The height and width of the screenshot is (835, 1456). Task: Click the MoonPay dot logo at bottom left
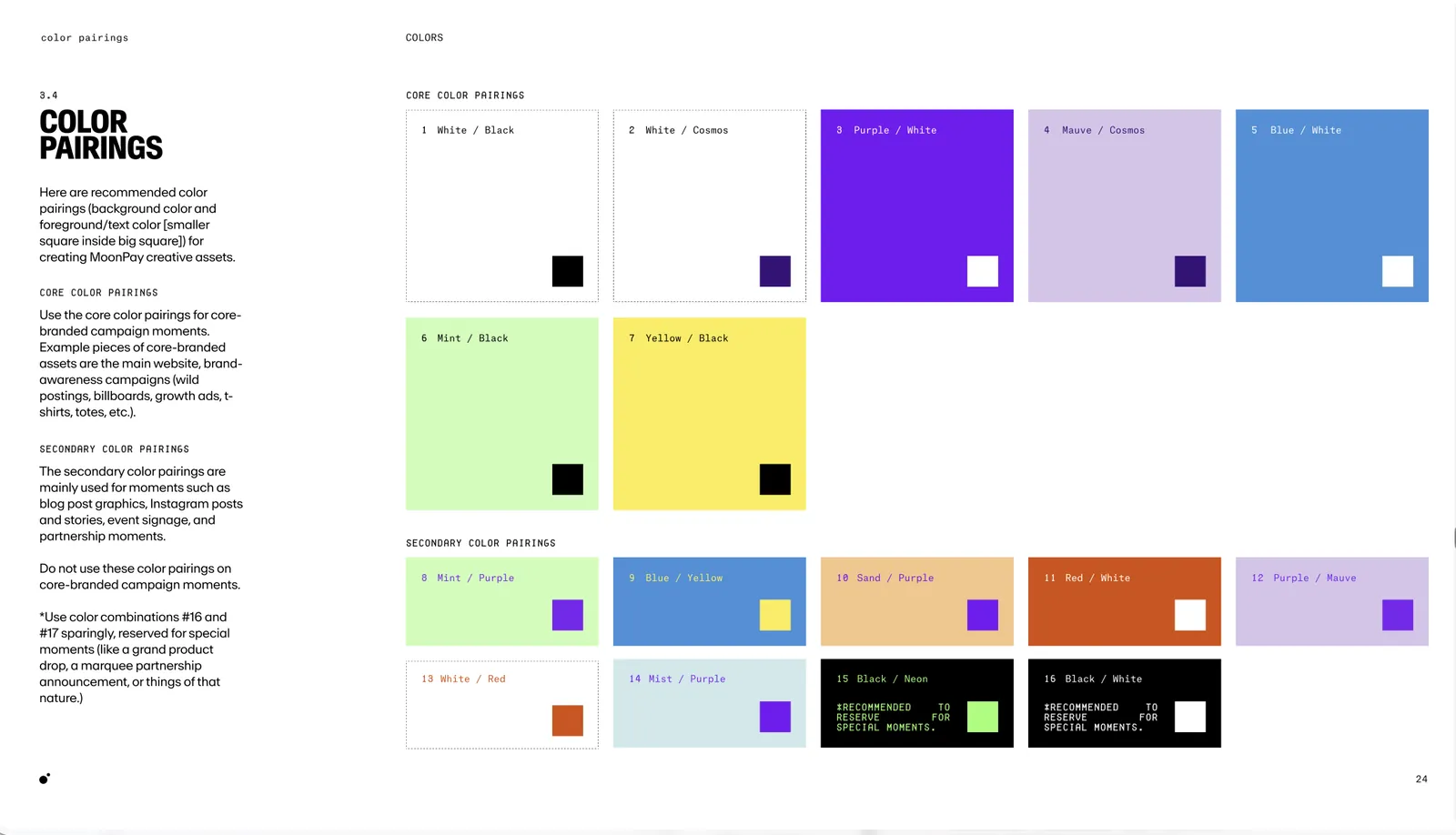point(45,779)
